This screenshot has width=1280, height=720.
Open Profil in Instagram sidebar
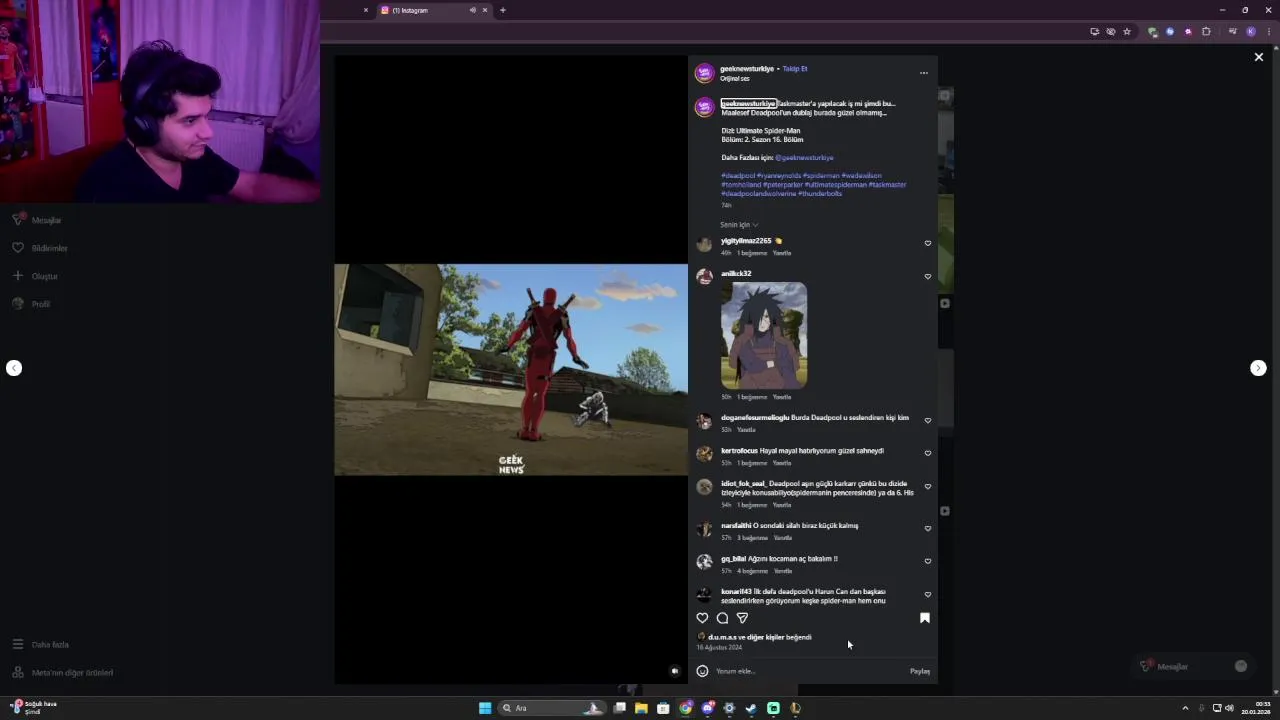[31, 304]
